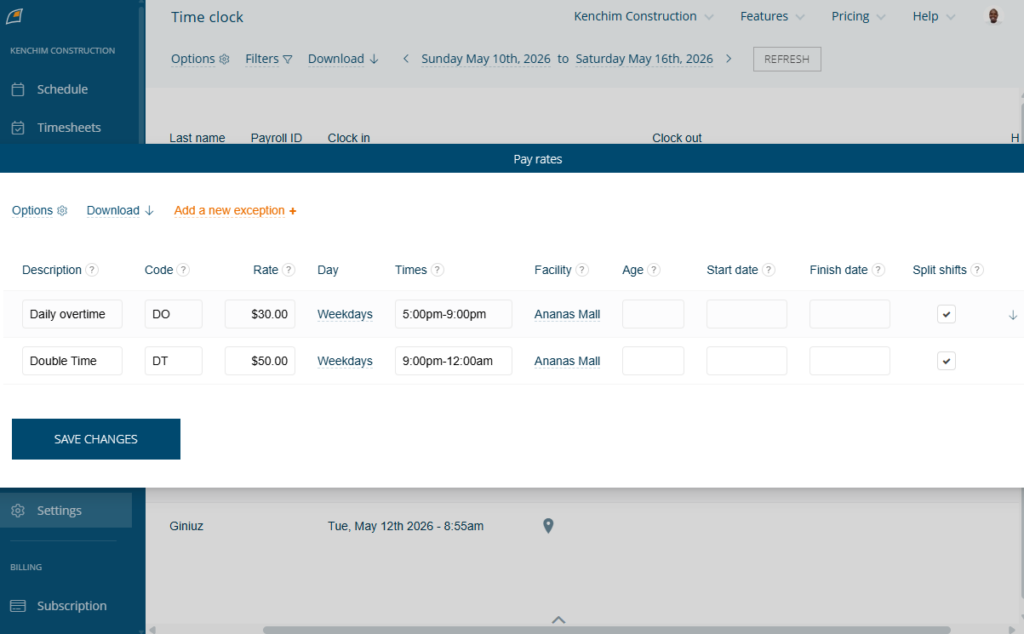This screenshot has width=1024, height=634.
Task: Pick end date Saturday May 16th, 2026
Action: pyautogui.click(x=644, y=59)
